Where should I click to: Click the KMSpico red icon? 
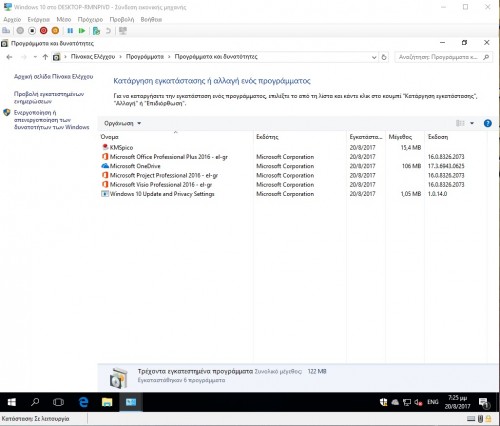coord(105,147)
